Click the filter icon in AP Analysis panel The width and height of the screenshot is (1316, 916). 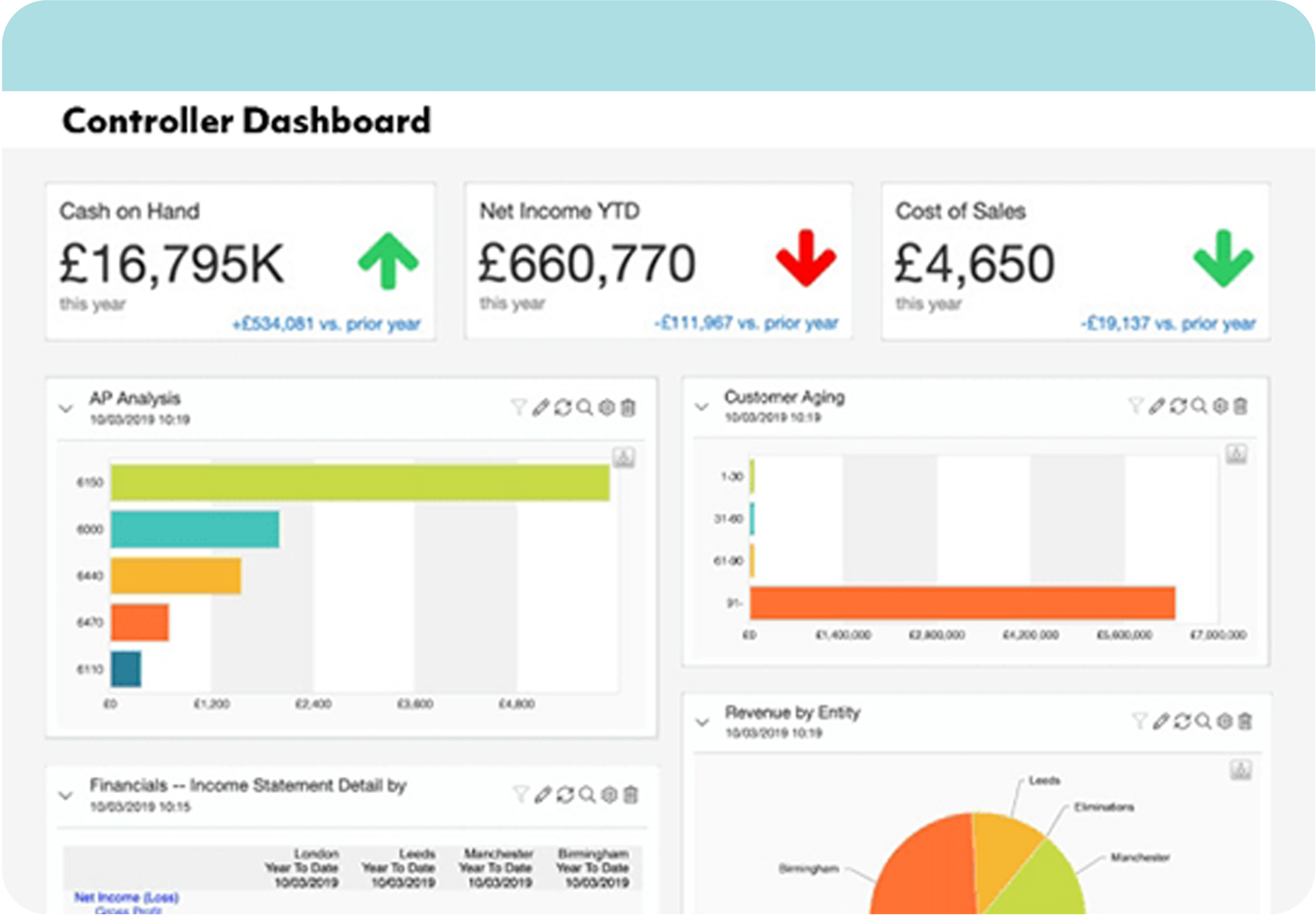[518, 407]
